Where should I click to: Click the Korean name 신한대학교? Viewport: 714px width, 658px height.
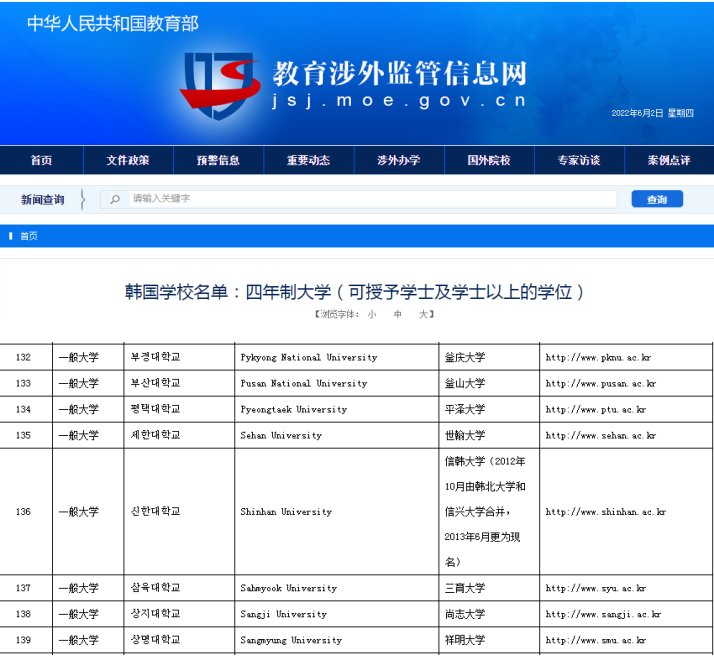(155, 511)
